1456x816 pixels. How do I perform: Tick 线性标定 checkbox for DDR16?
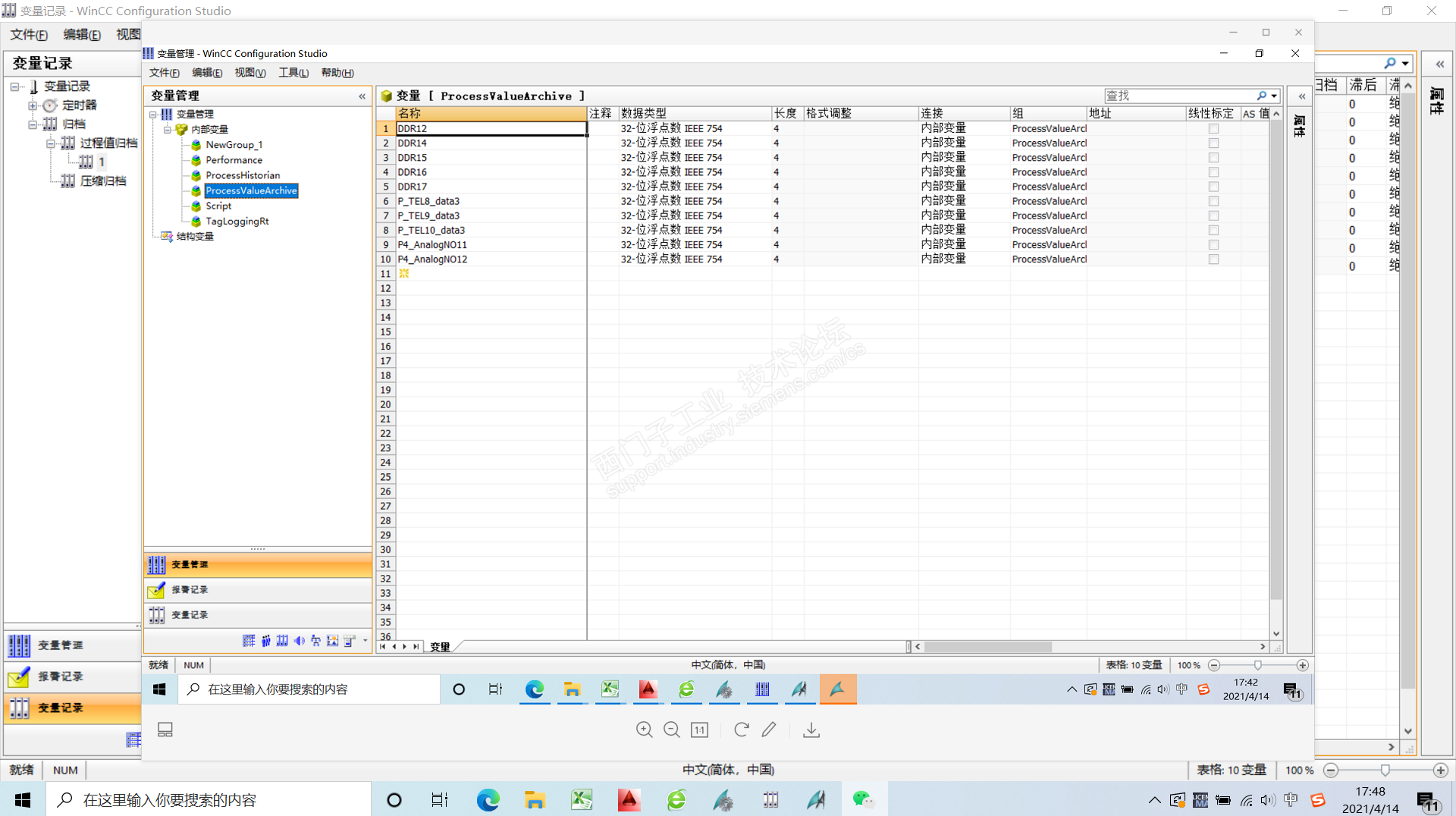pyautogui.click(x=1213, y=172)
